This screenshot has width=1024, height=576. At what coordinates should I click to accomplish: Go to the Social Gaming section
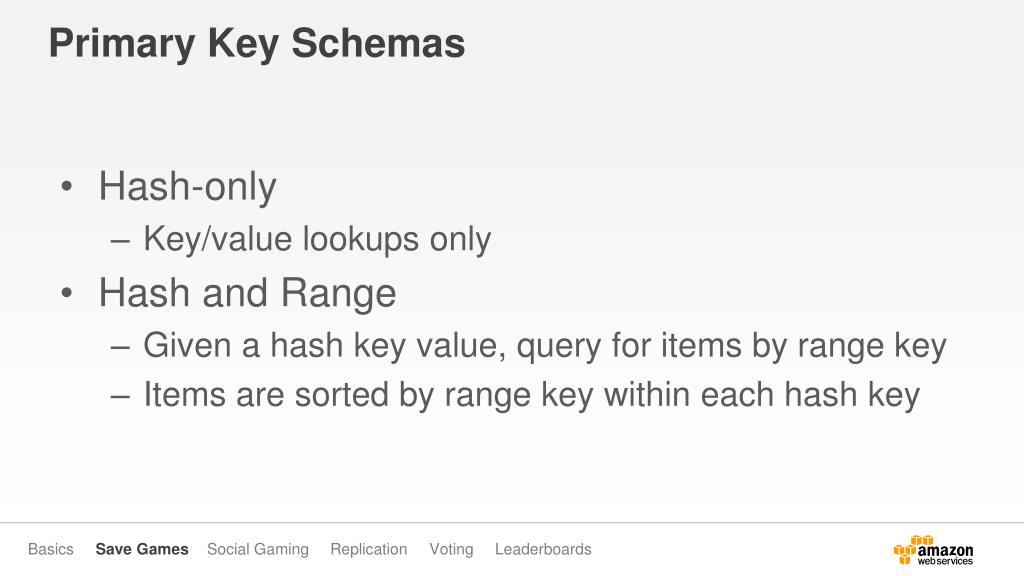click(258, 550)
